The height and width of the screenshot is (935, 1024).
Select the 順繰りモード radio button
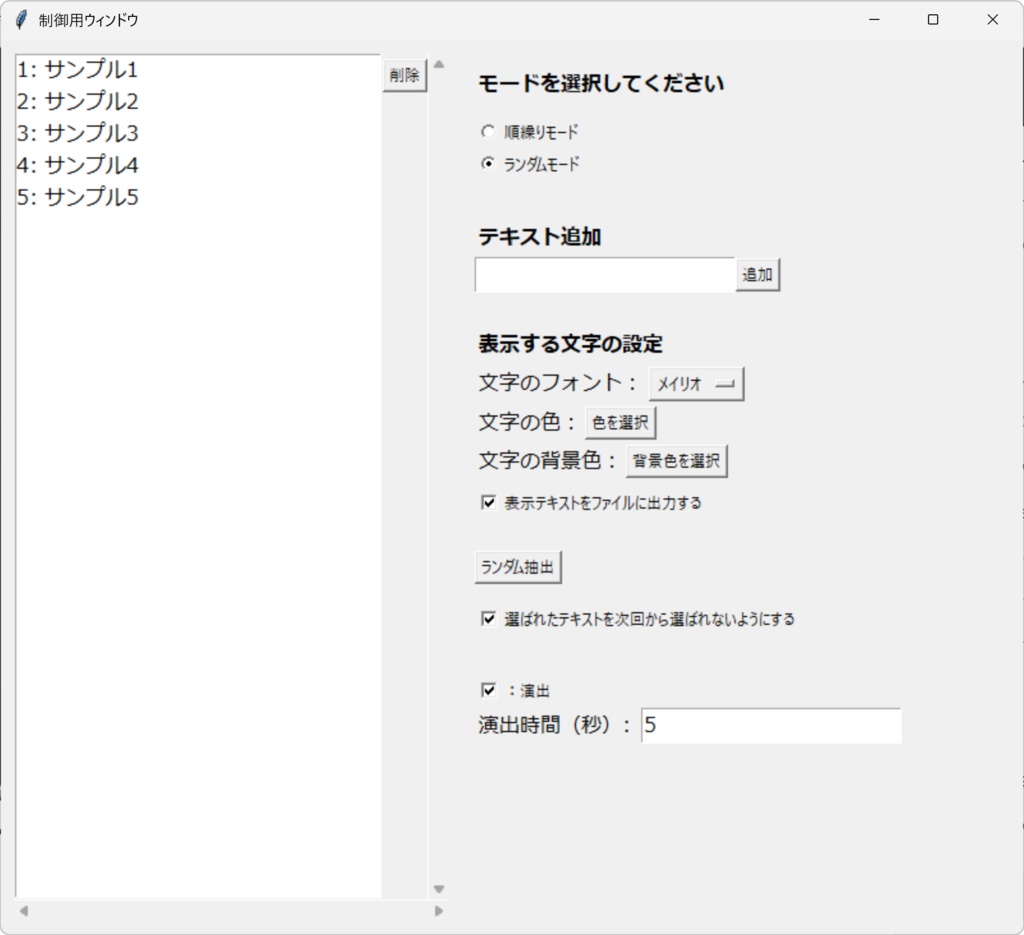488,130
